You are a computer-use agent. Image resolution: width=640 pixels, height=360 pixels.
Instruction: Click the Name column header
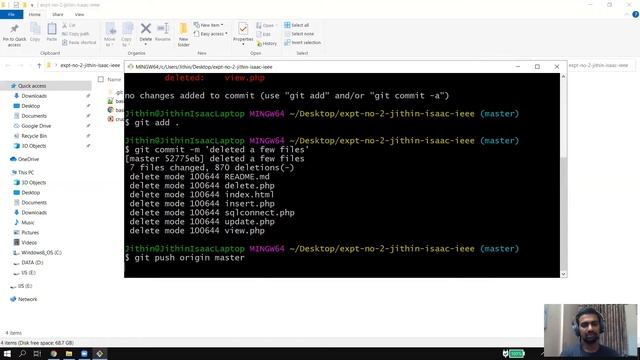114,79
